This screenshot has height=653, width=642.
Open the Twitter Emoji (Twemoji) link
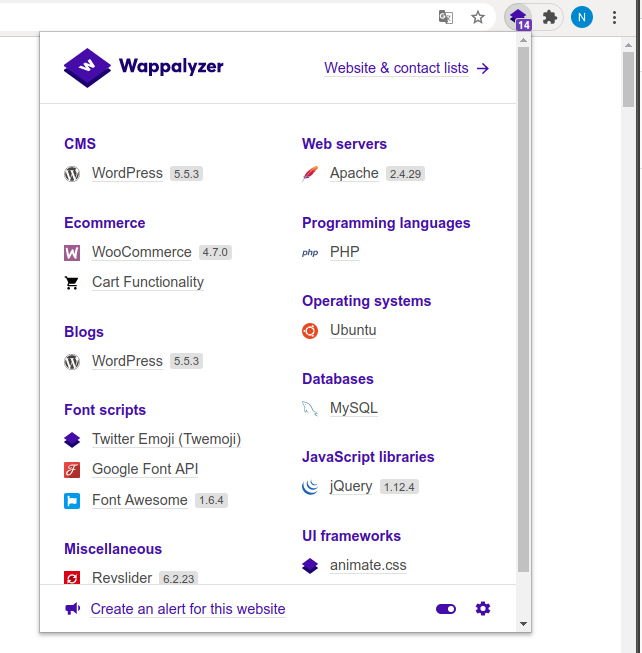[167, 439]
